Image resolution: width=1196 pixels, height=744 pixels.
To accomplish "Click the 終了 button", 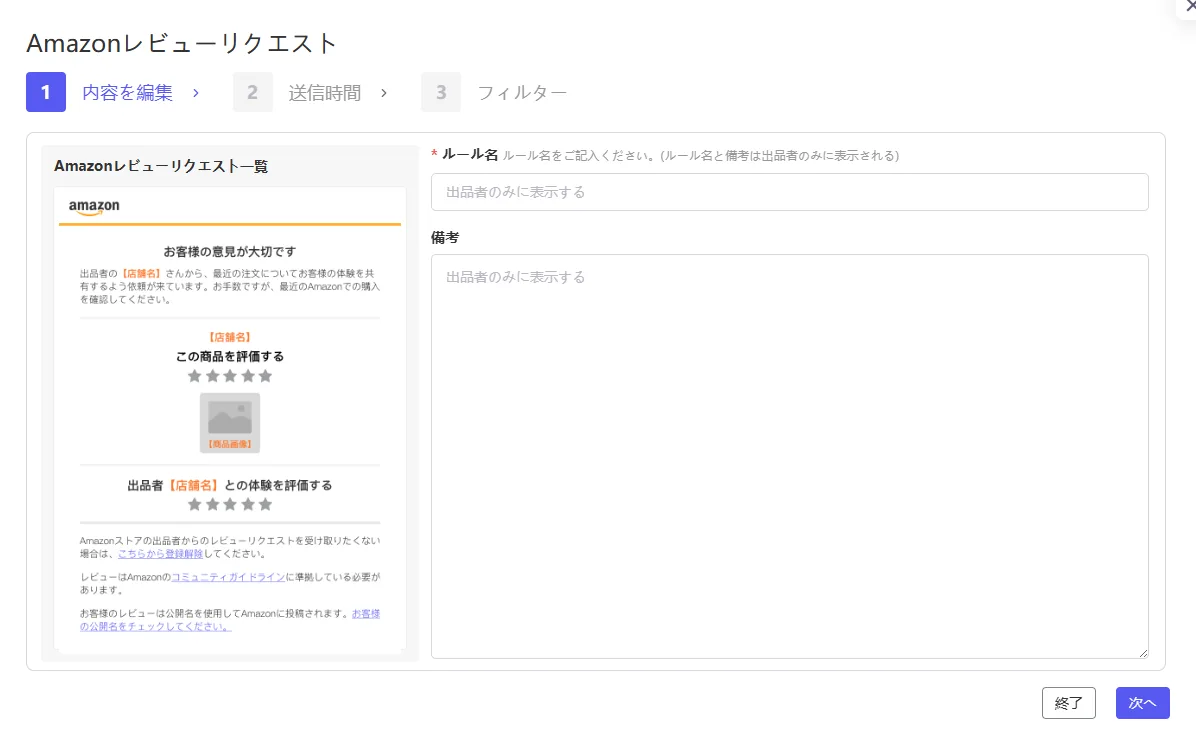I will pyautogui.click(x=1069, y=704).
